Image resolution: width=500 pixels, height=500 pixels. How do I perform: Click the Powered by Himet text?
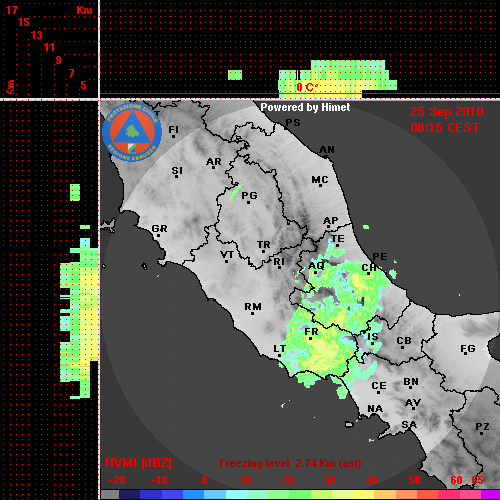click(305, 107)
